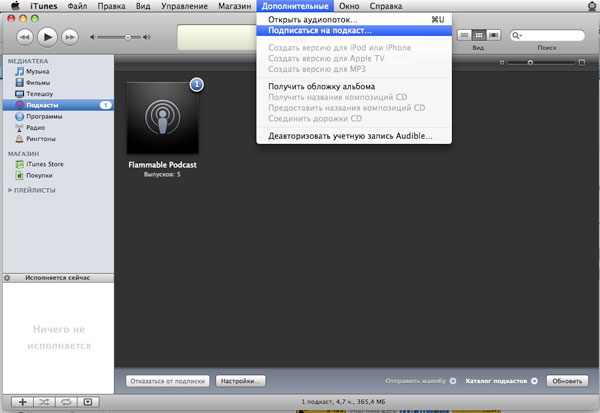600x413 pixels.
Task: Click the volume slider knob
Action: point(128,37)
